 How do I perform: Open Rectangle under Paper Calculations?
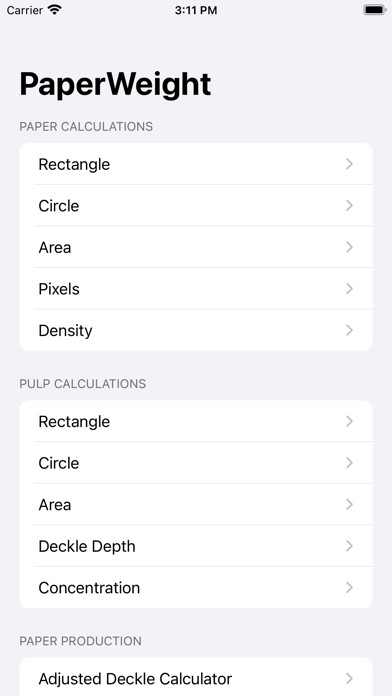pyautogui.click(x=196, y=164)
